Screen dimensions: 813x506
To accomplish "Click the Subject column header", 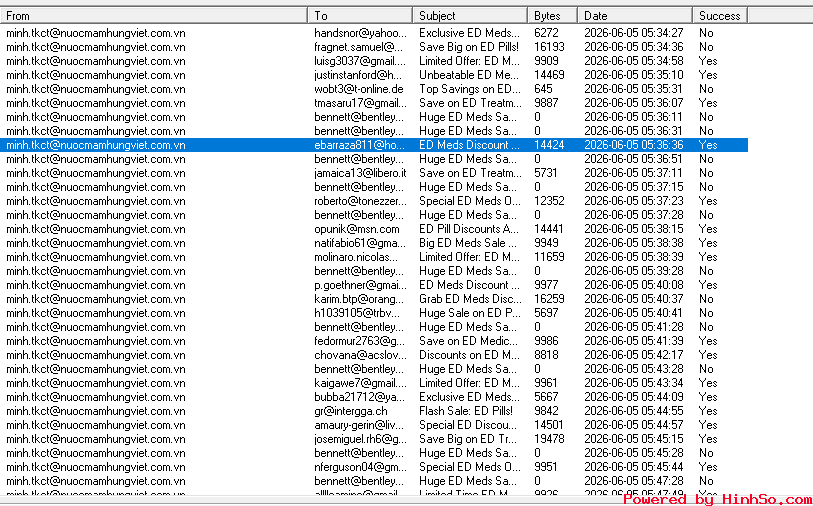I will (470, 16).
